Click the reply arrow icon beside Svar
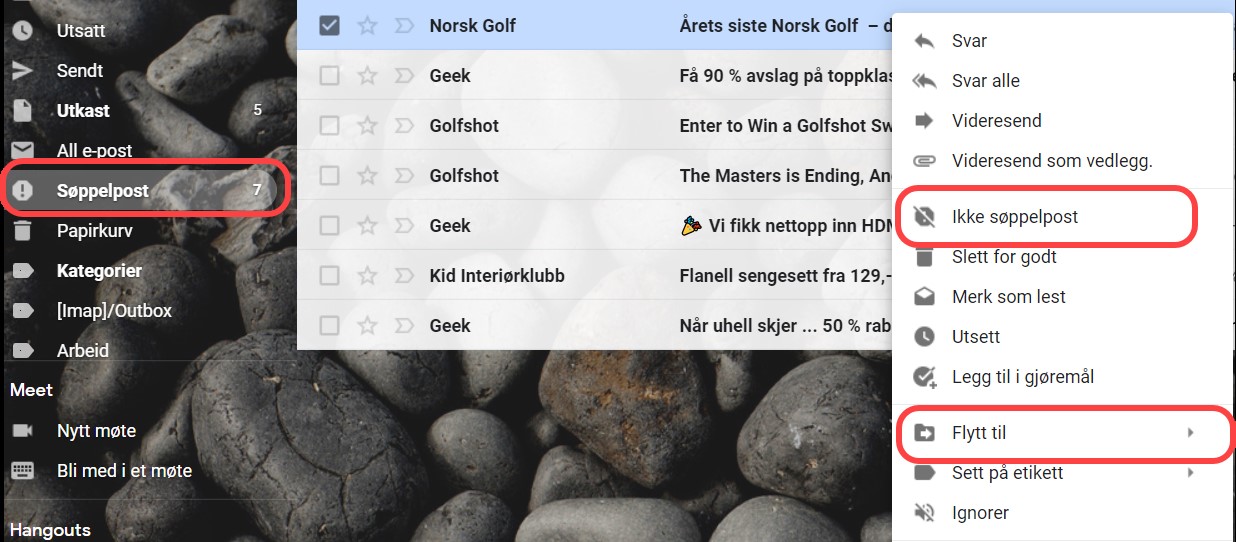Image resolution: width=1236 pixels, height=542 pixels. (x=925, y=41)
